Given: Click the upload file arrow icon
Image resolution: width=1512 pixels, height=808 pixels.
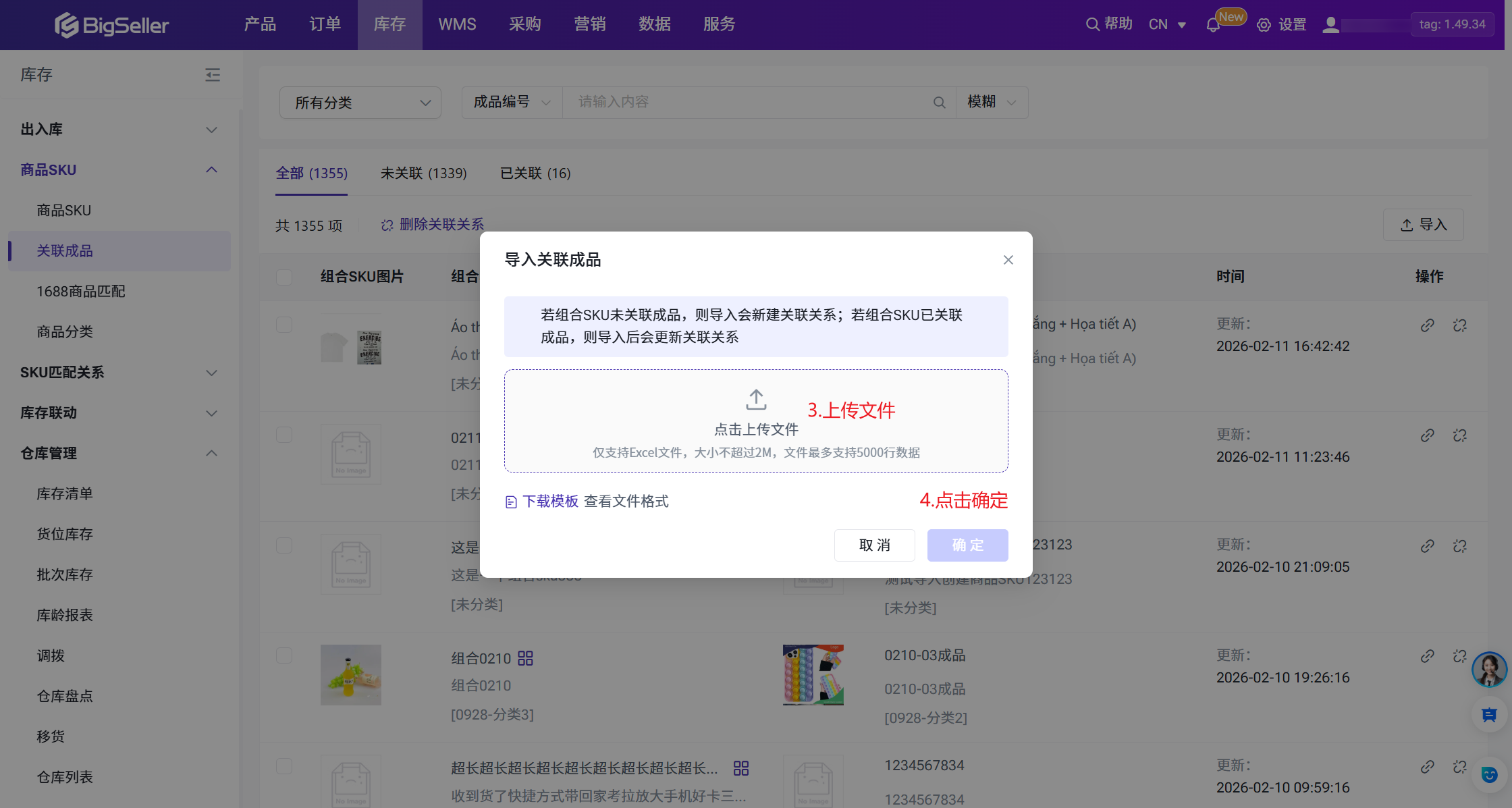Looking at the screenshot, I should click(x=756, y=400).
